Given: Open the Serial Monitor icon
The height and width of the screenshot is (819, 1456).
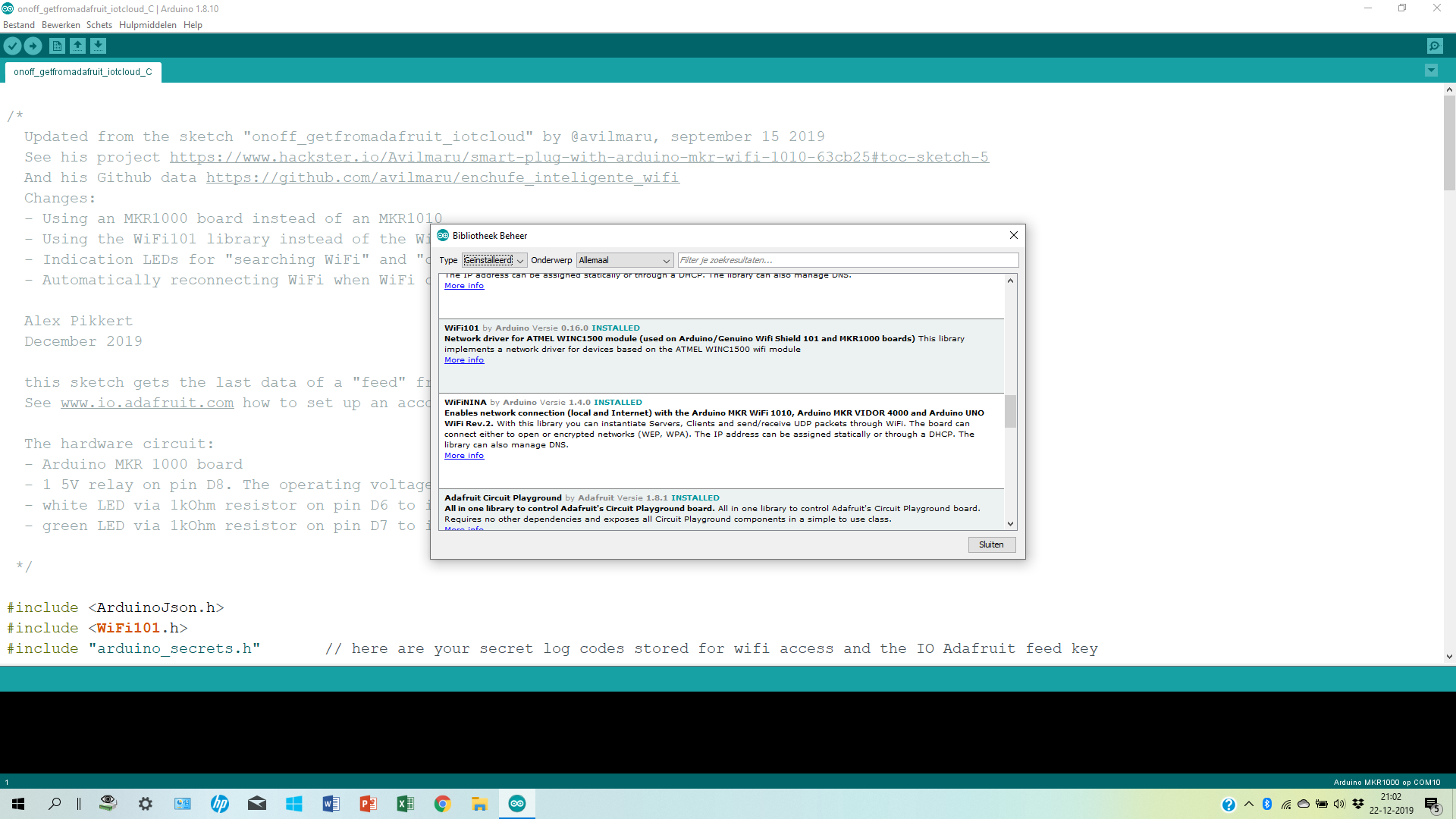Looking at the screenshot, I should click(x=1435, y=46).
